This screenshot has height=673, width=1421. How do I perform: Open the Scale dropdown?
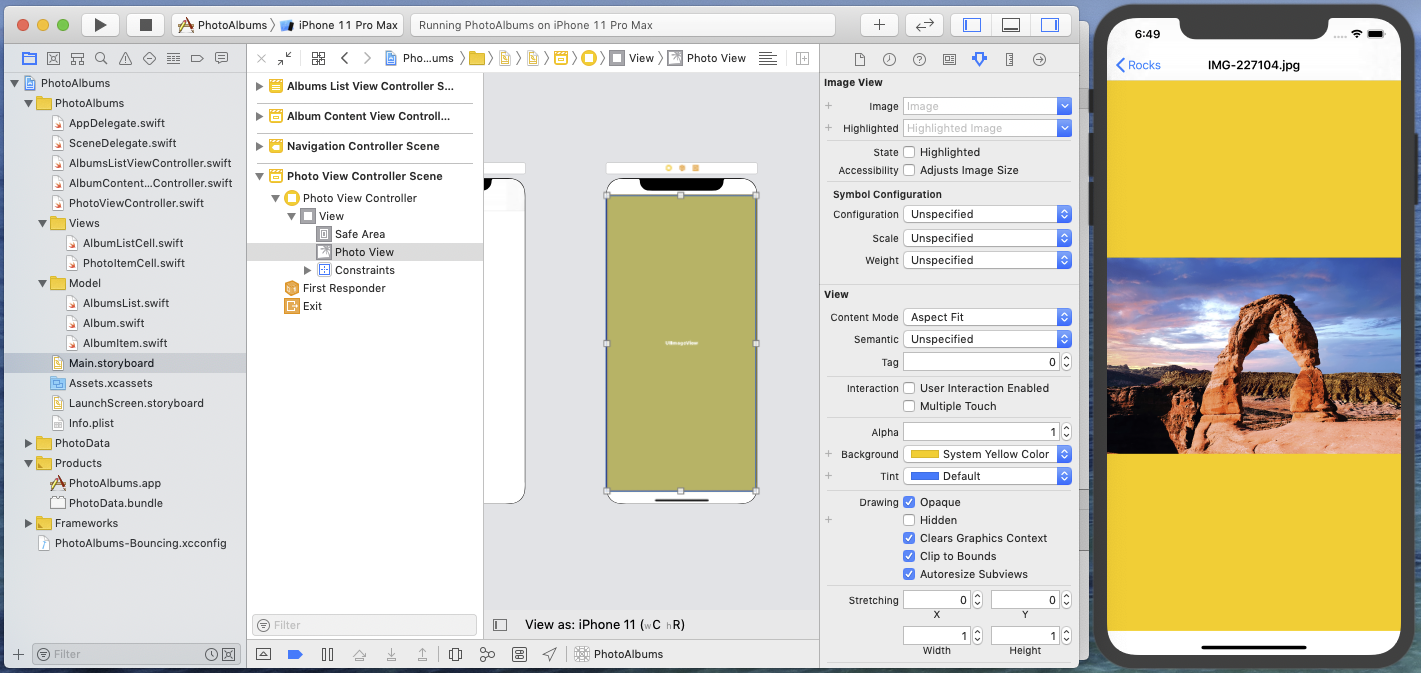pos(987,238)
